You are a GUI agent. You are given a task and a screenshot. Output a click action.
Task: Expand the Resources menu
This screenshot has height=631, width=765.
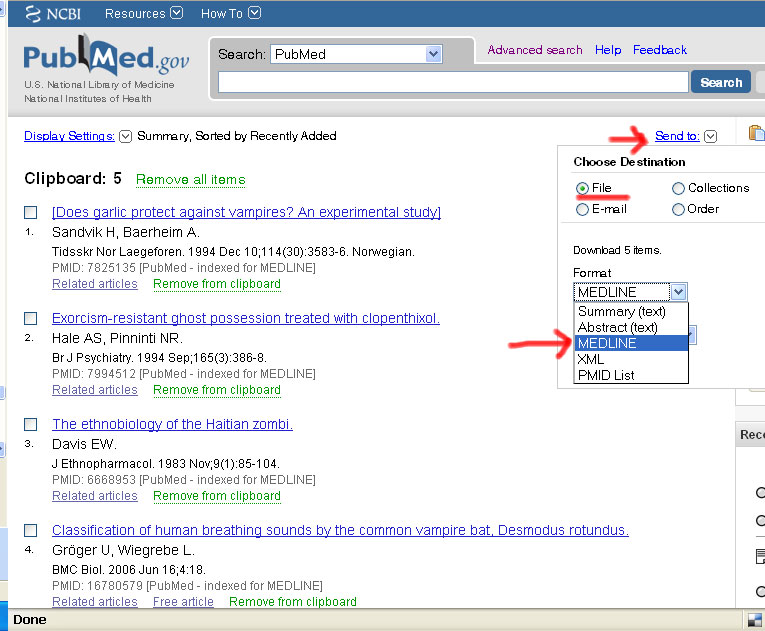pos(143,13)
